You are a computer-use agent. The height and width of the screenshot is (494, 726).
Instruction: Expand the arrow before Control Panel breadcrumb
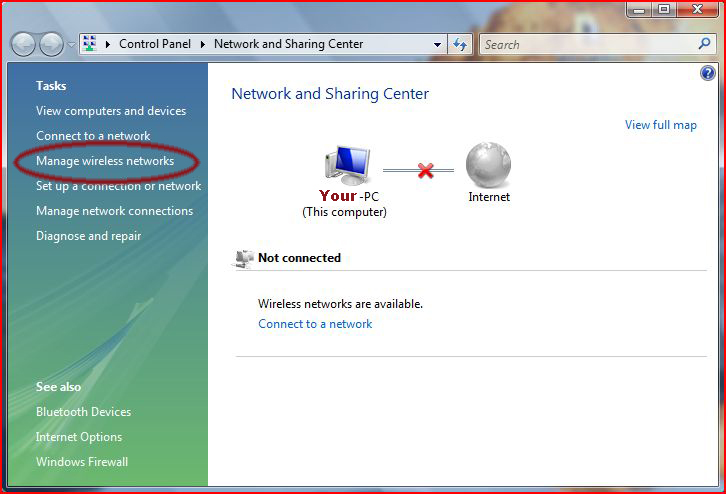[x=108, y=44]
